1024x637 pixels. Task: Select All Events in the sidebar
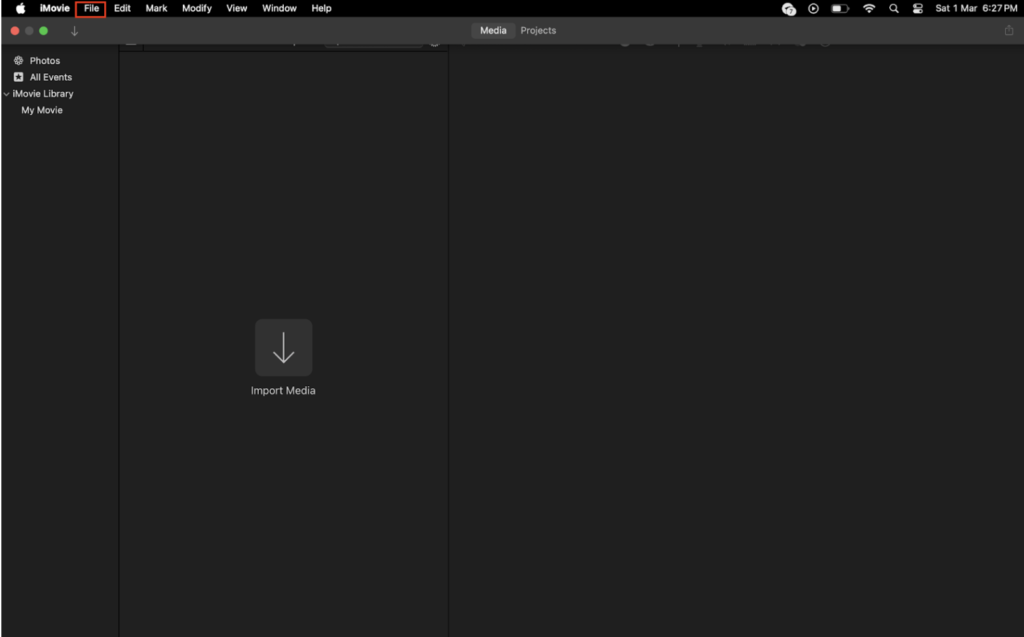coord(50,77)
